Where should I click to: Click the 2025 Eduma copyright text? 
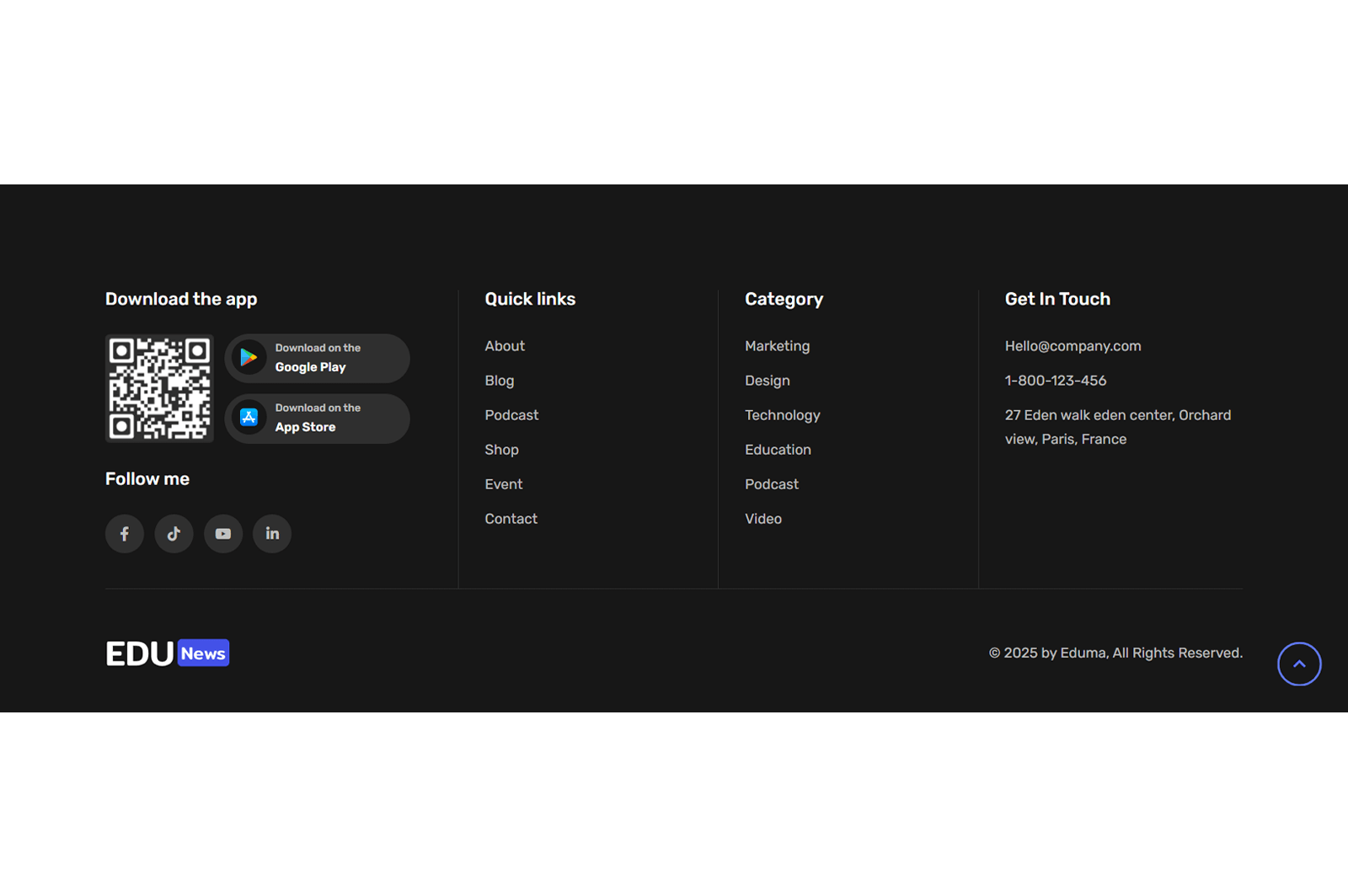pyautogui.click(x=1115, y=653)
